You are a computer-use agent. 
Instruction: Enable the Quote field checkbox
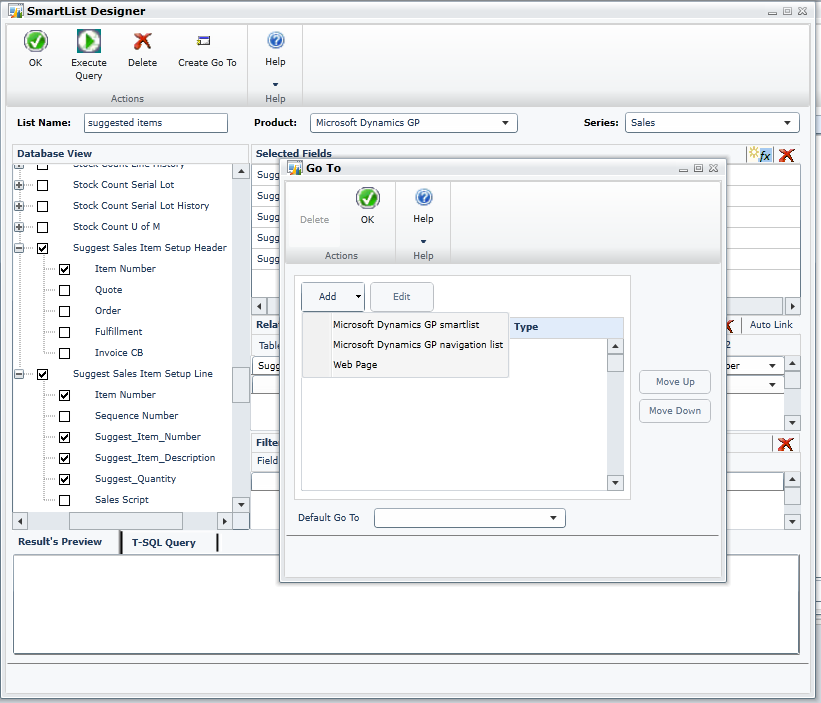tap(64, 290)
